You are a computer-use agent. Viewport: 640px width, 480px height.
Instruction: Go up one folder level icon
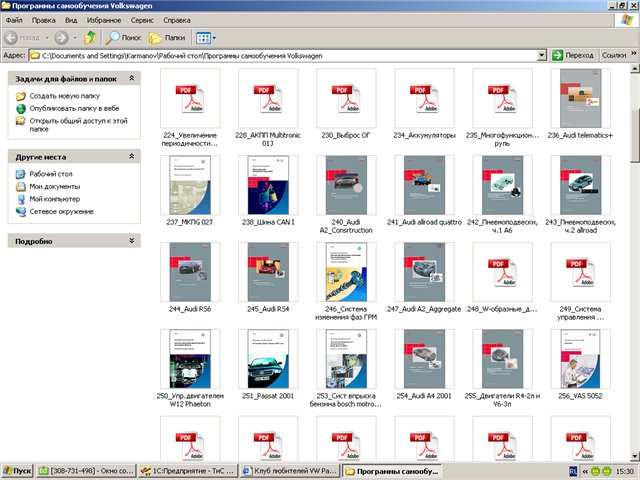[x=90, y=38]
